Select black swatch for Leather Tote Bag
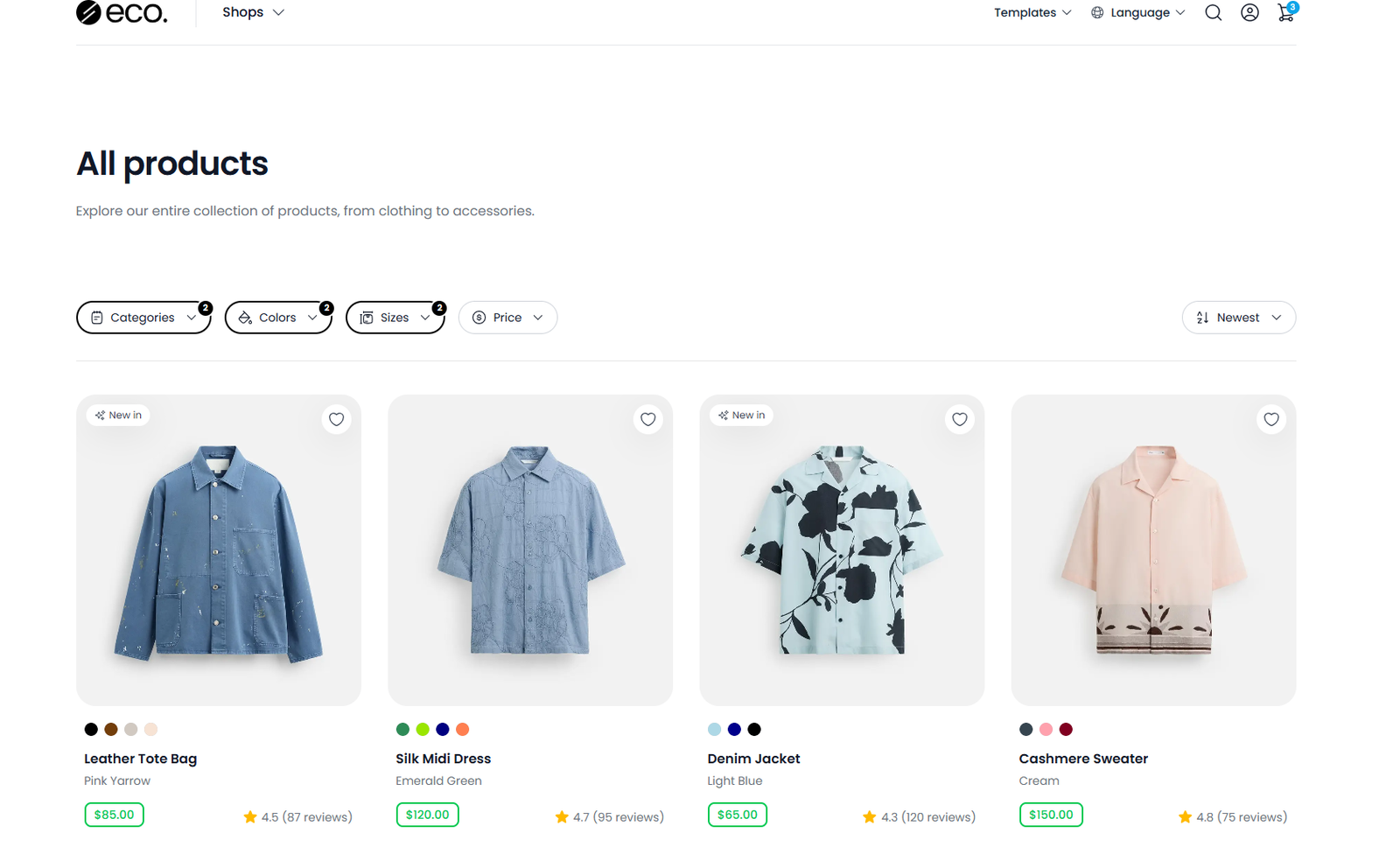 click(91, 729)
